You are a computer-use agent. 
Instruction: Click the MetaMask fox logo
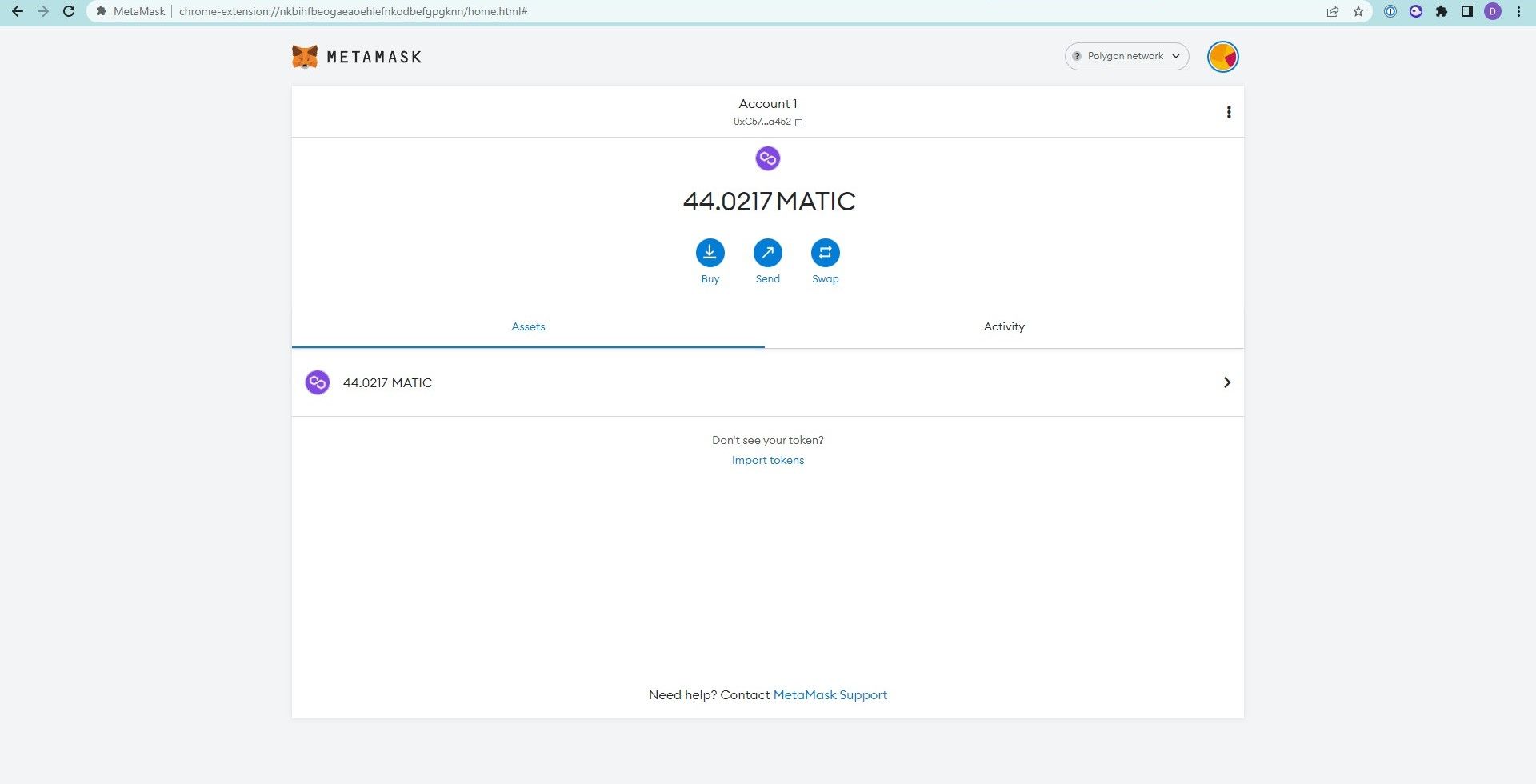(x=305, y=56)
